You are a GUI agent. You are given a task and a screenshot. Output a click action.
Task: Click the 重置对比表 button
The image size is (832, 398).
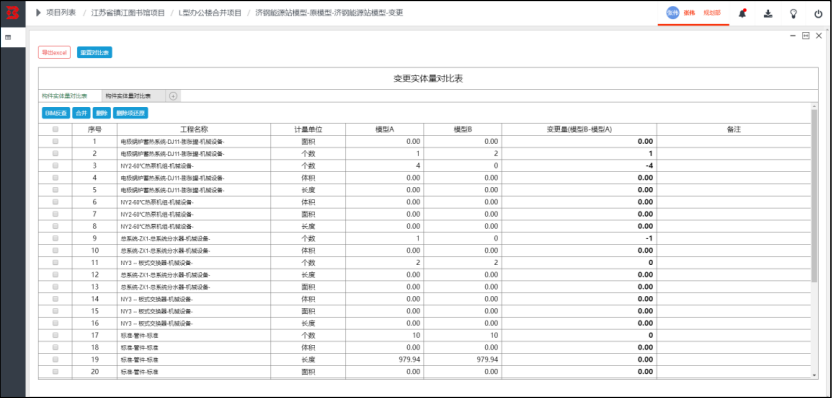pyautogui.click(x=94, y=53)
